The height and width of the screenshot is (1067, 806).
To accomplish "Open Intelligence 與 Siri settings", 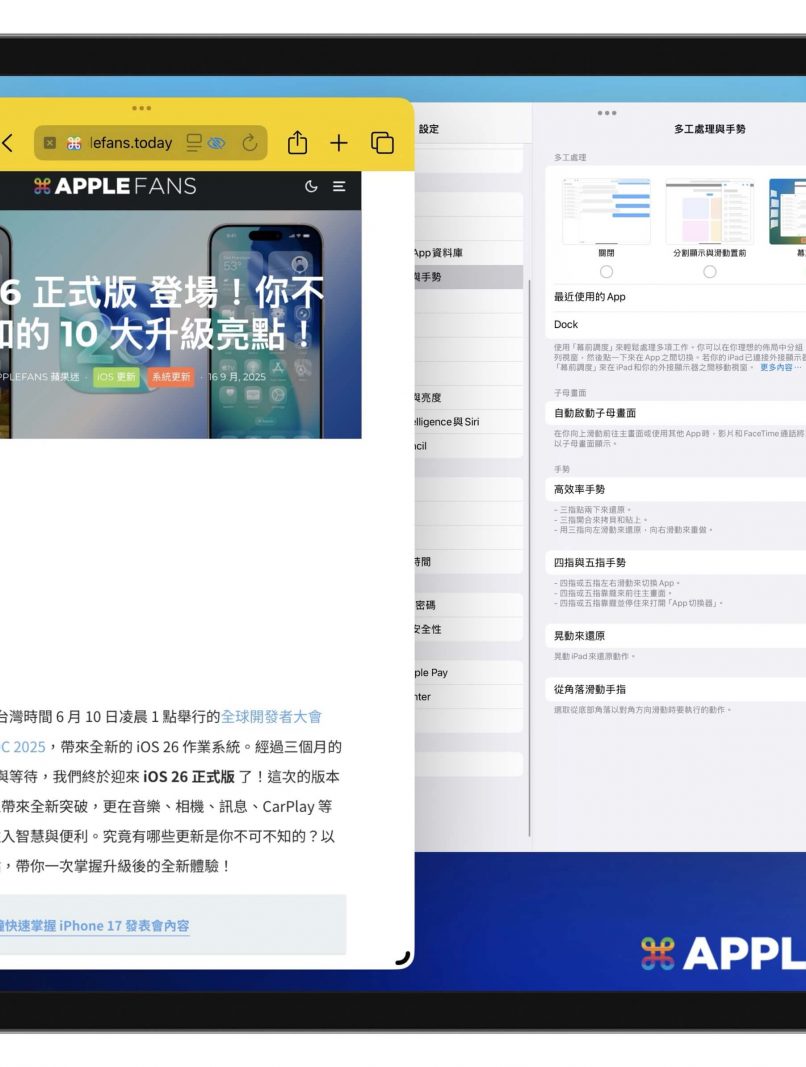I will click(x=446, y=422).
